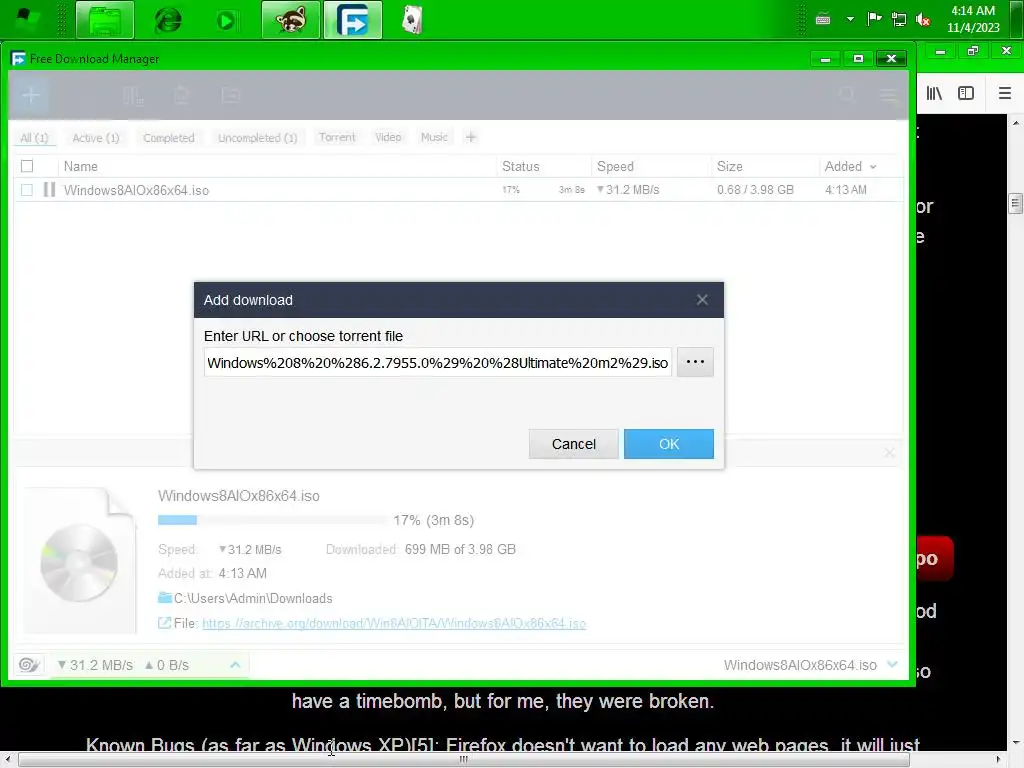The height and width of the screenshot is (768, 1024).
Task: Click the file explorer icon in the taskbar
Action: point(105,20)
